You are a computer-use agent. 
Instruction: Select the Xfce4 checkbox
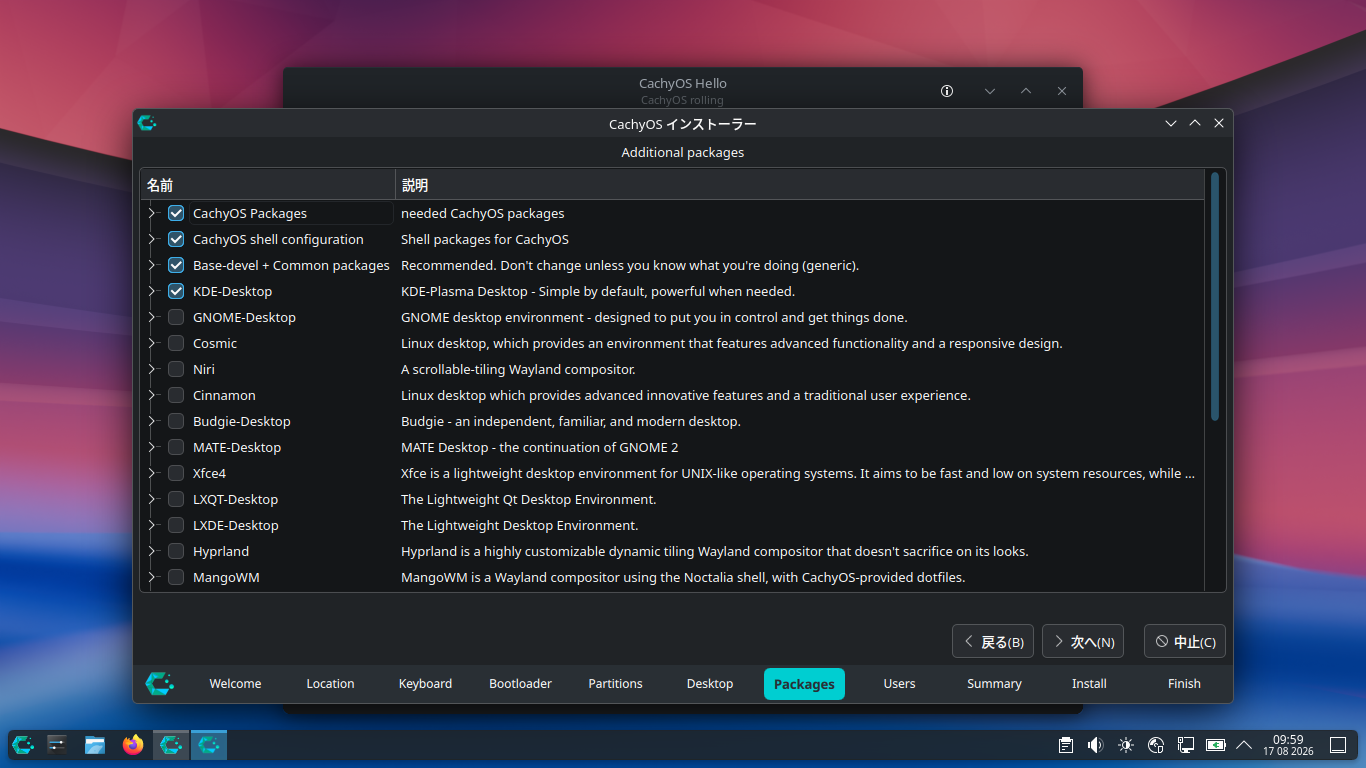click(176, 473)
